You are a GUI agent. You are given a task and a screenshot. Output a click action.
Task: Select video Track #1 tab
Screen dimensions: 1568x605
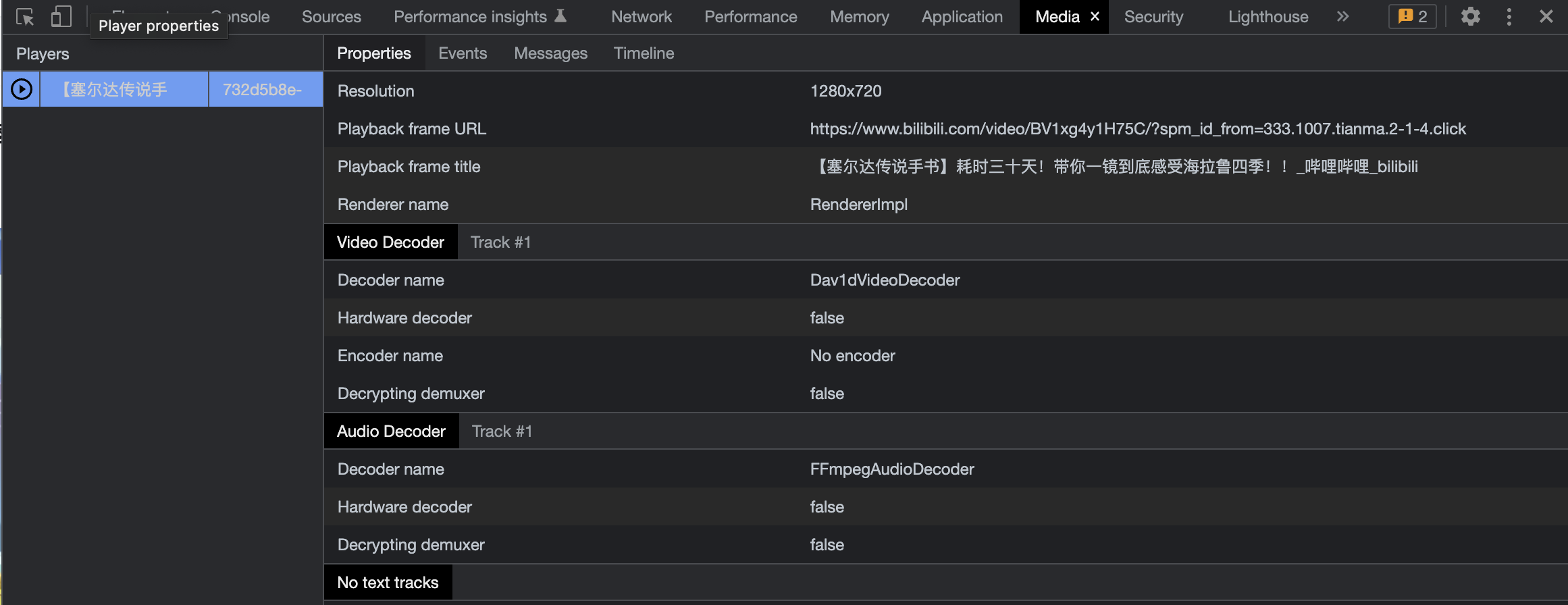click(500, 242)
